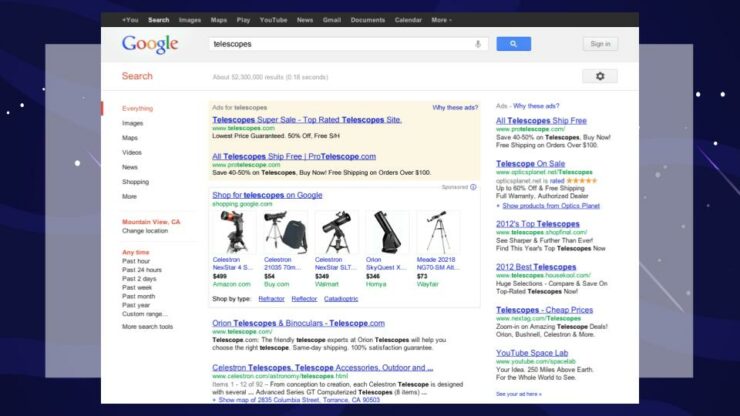Open the Orion SkyQuest telescope thumbnail
This screenshot has width=740, height=416.
(387, 232)
